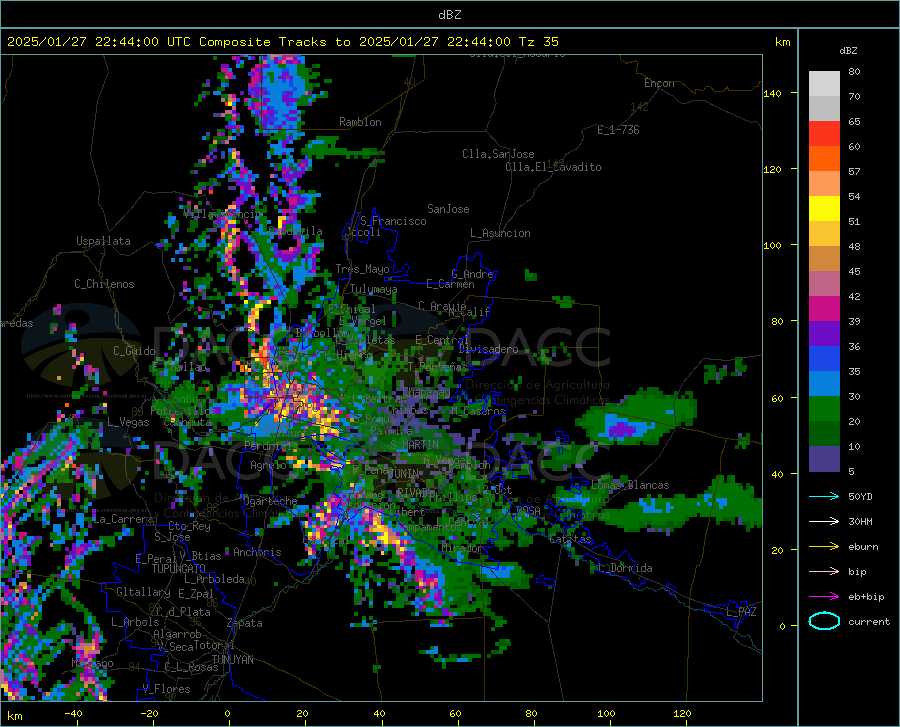Pick the royal blue swatch in dBZ legend

coord(824,359)
